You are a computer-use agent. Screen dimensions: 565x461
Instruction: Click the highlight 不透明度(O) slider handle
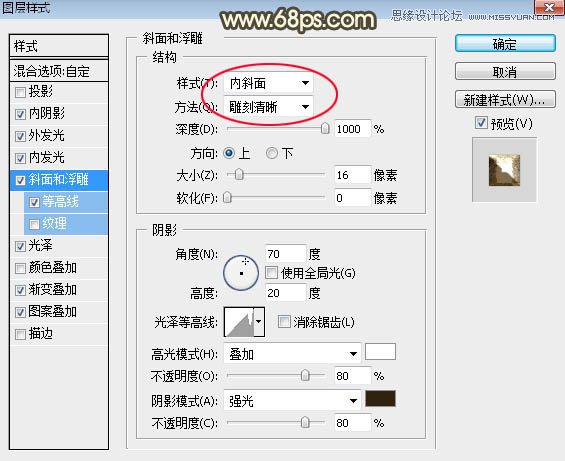point(305,376)
